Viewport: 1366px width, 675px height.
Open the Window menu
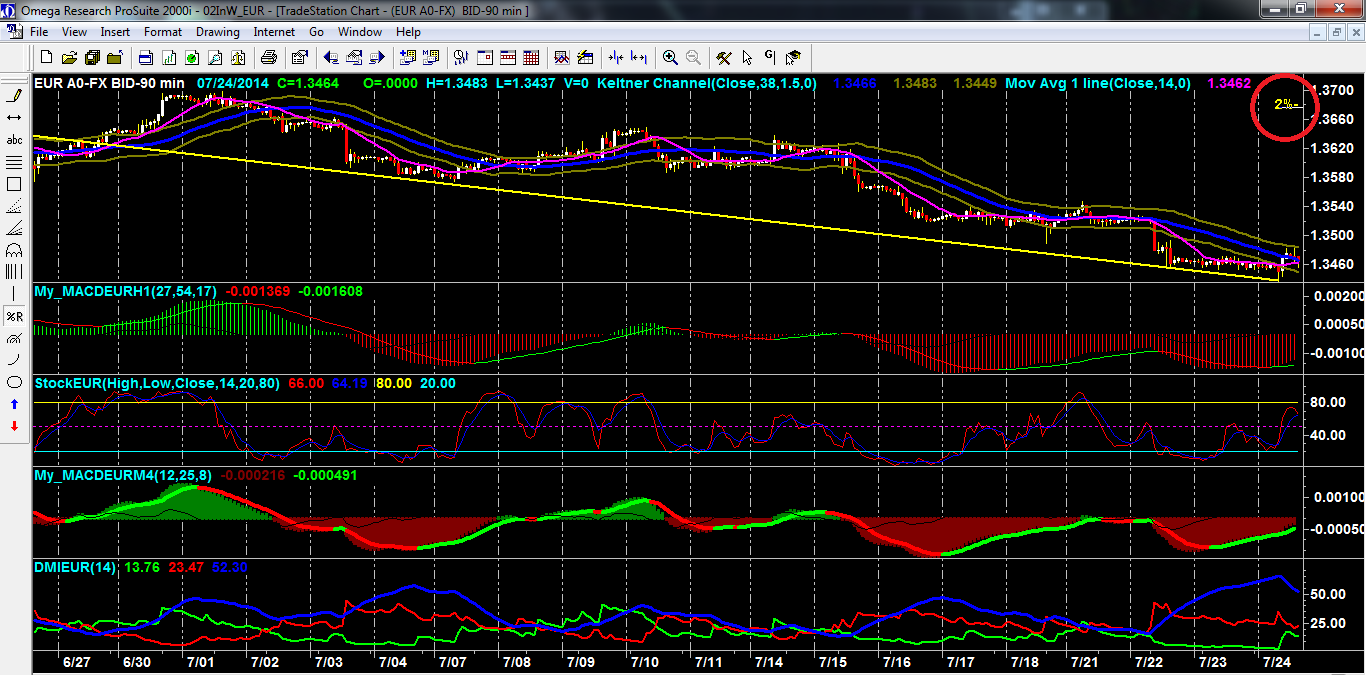[x=360, y=32]
